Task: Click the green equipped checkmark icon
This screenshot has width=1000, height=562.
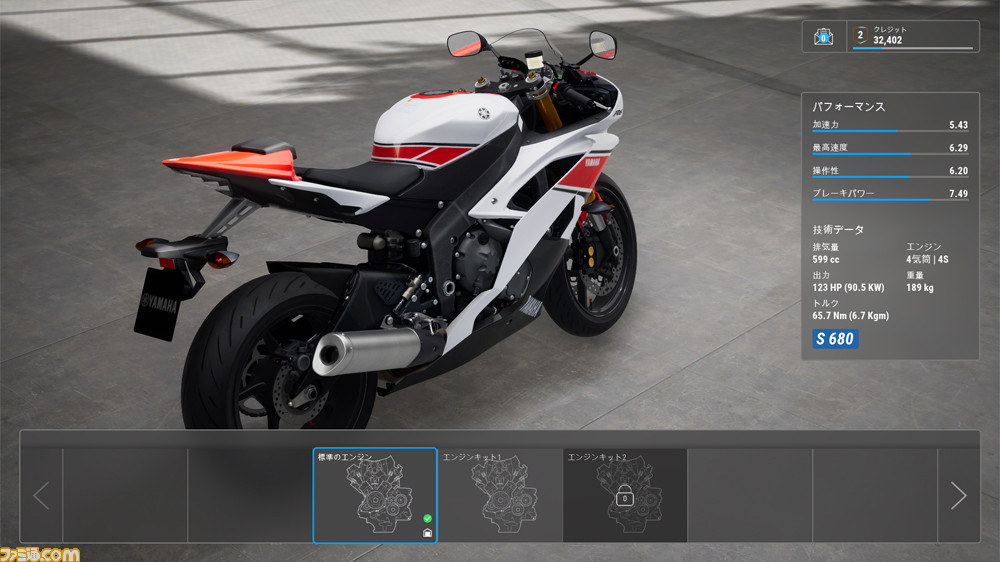Action: point(427,519)
